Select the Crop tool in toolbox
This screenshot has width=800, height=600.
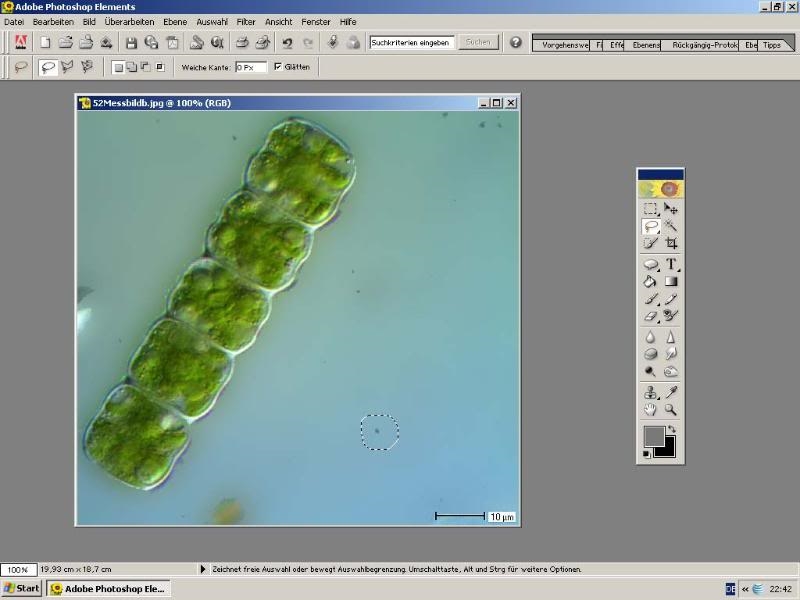pos(671,243)
